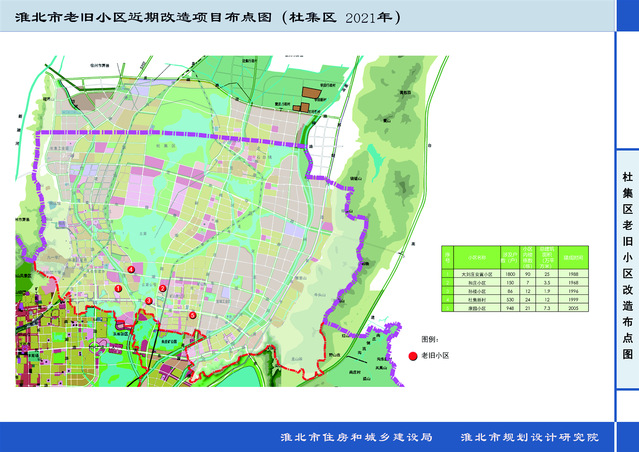Click the red 老旧小区 legend circle
This screenshot has height=452, width=639.
412,355
